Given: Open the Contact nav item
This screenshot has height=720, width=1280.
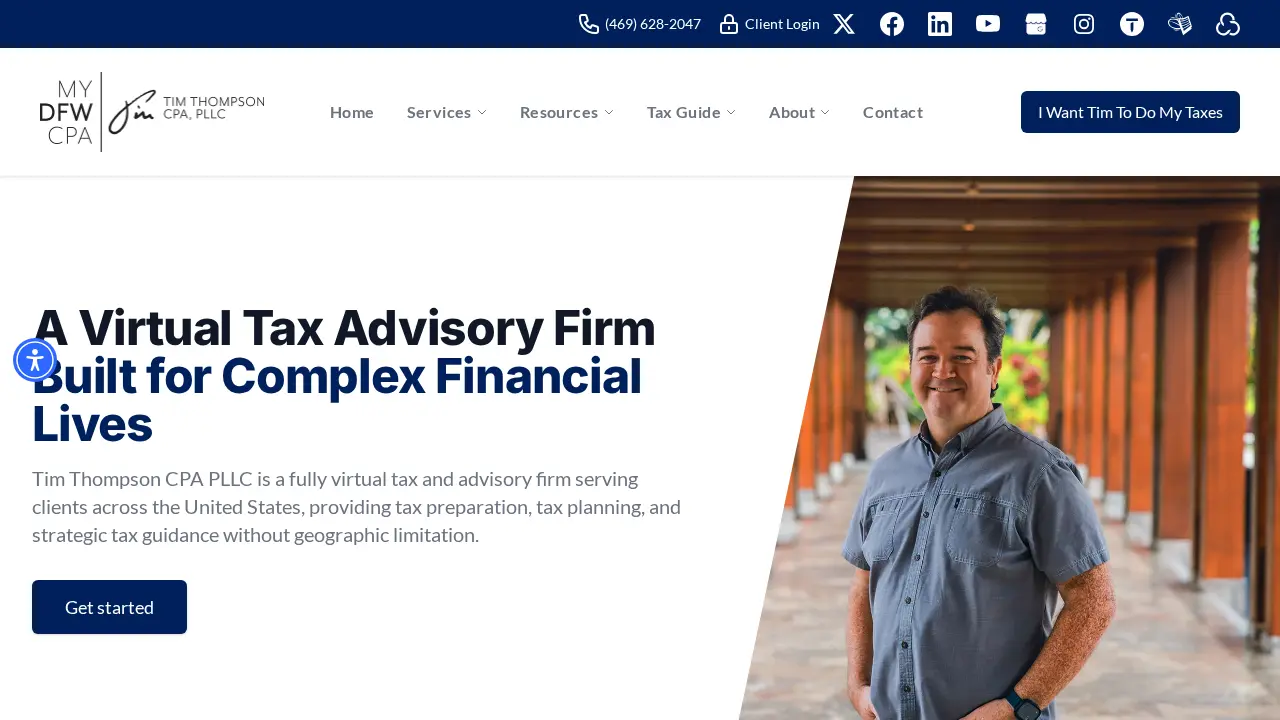Looking at the screenshot, I should click(x=893, y=112).
